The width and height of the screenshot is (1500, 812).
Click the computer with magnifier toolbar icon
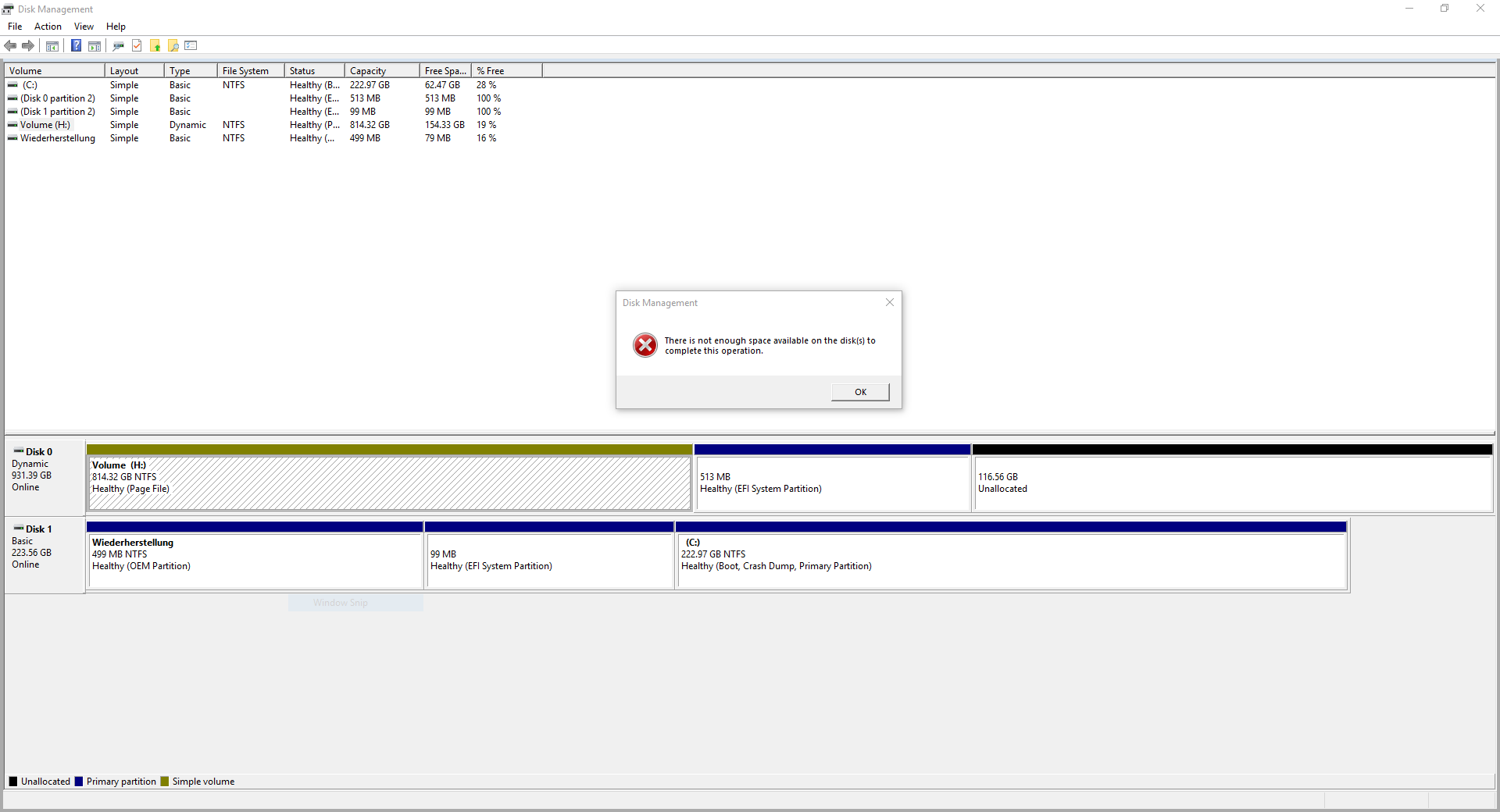tap(118, 45)
